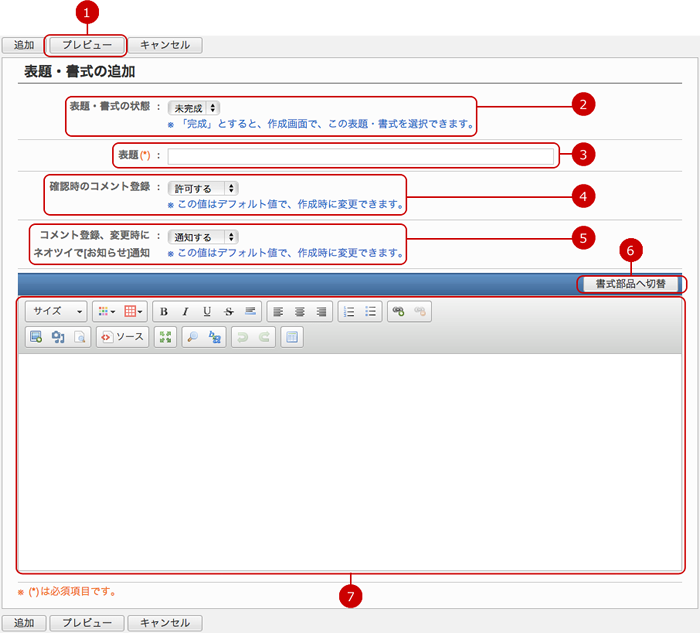The width and height of the screenshot is (700, 633).
Task: Click the top 追加 button
Action: pos(24,45)
